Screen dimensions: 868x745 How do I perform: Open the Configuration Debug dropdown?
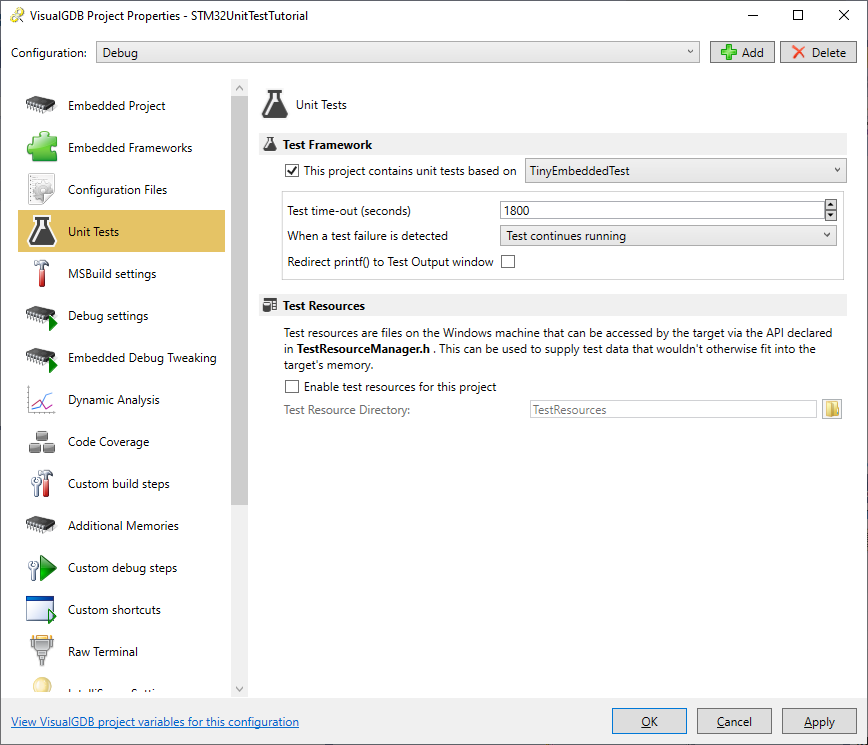(x=397, y=52)
